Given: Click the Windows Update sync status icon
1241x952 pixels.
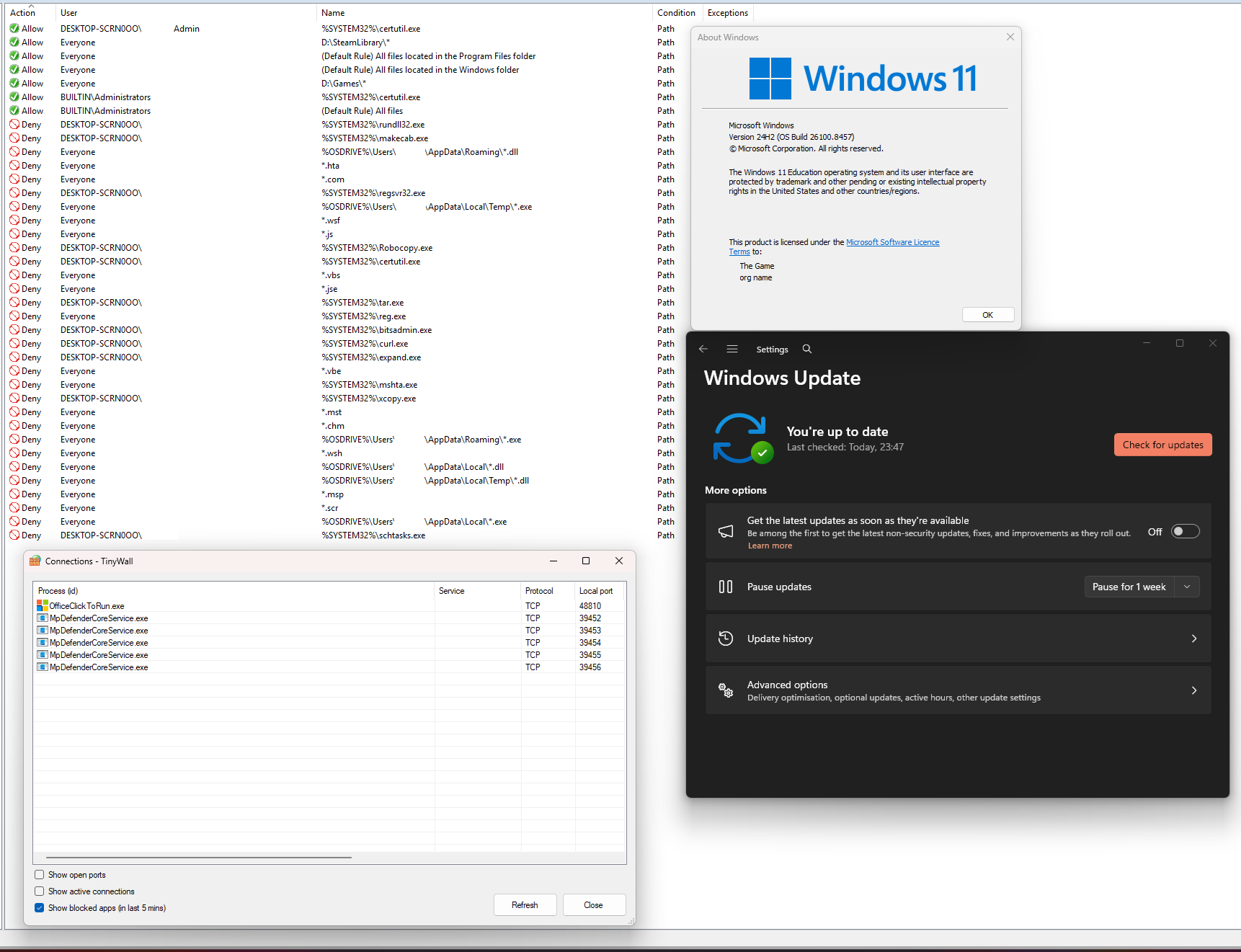Looking at the screenshot, I should (x=743, y=438).
